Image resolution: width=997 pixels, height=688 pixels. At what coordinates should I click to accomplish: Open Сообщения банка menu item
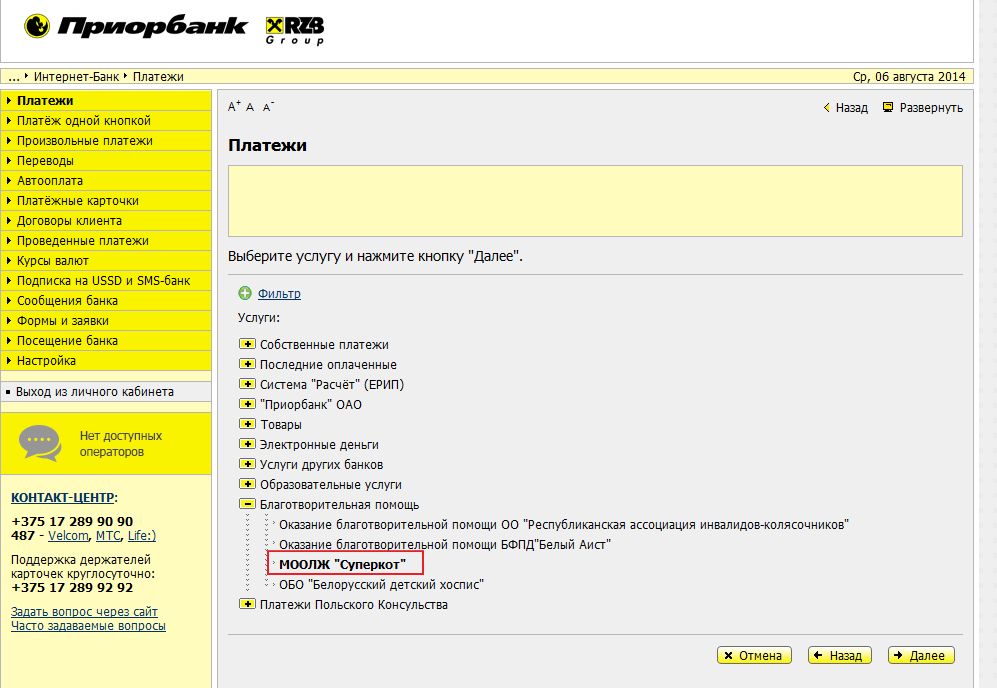[x=106, y=301]
